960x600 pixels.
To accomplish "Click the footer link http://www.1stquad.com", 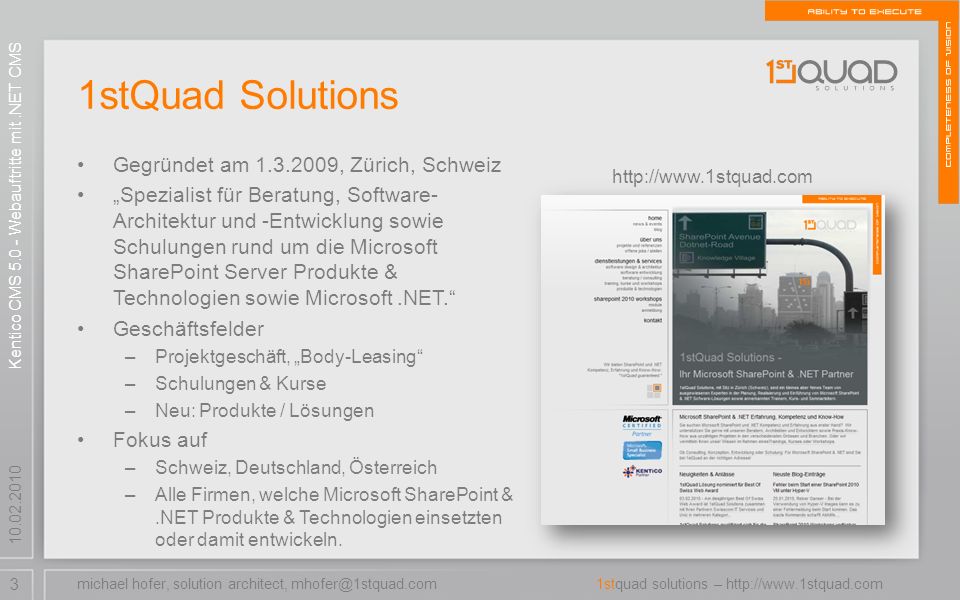I will click(x=804, y=584).
